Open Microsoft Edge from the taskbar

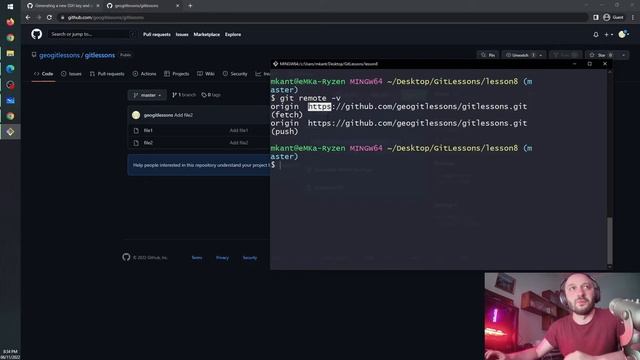(10, 69)
